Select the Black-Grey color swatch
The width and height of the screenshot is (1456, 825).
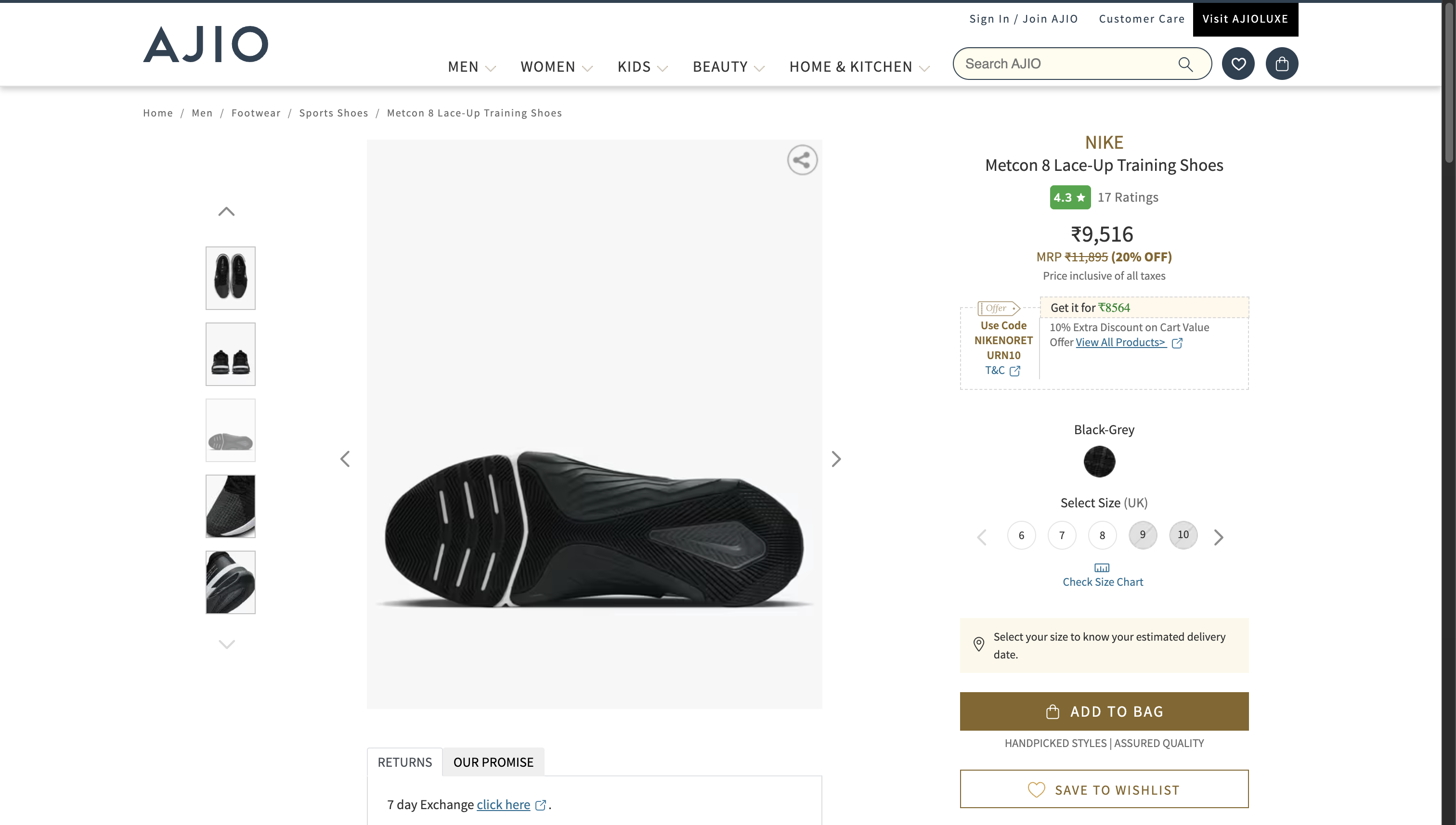pos(1100,461)
